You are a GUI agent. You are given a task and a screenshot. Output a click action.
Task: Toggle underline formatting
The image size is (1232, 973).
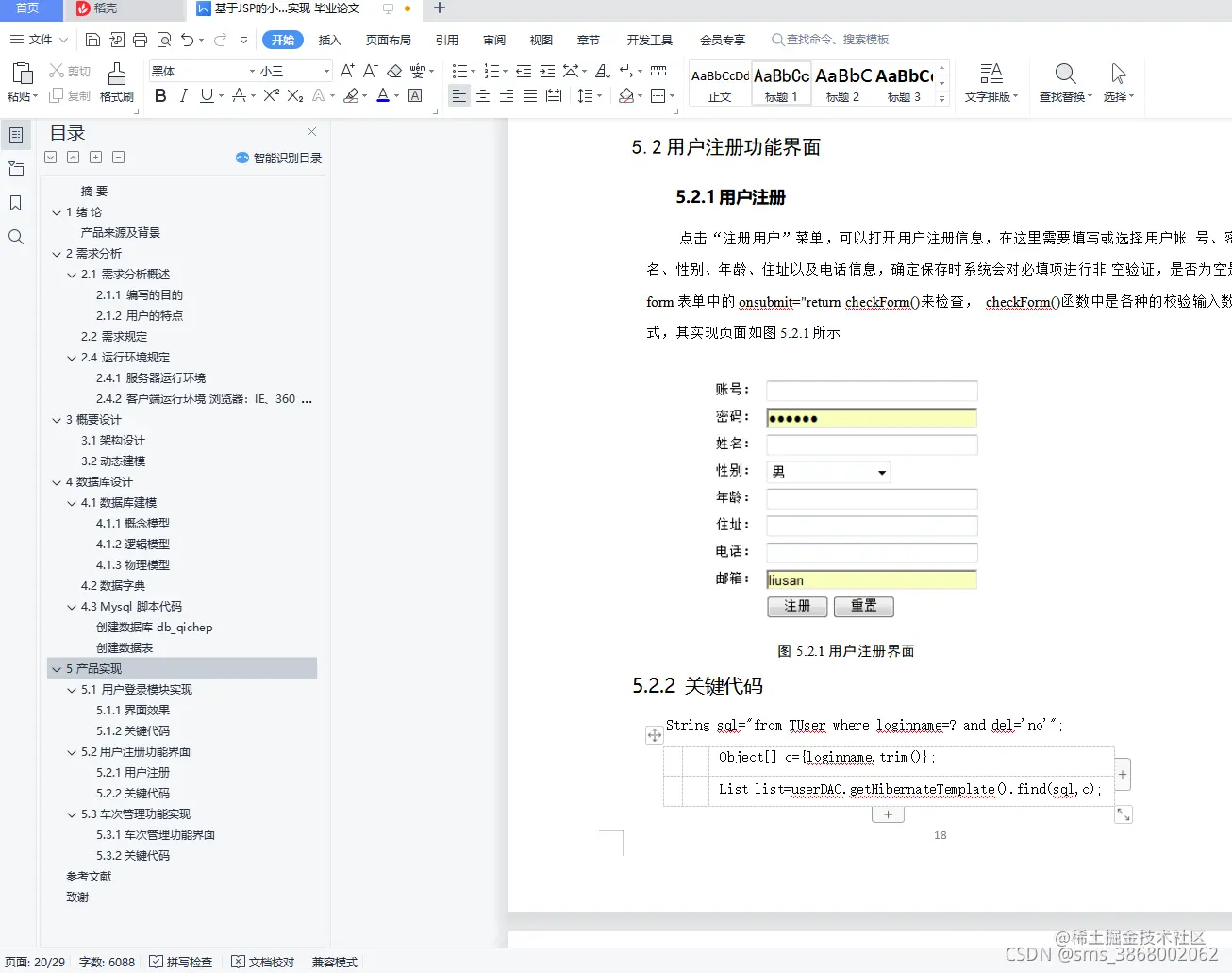coord(206,95)
